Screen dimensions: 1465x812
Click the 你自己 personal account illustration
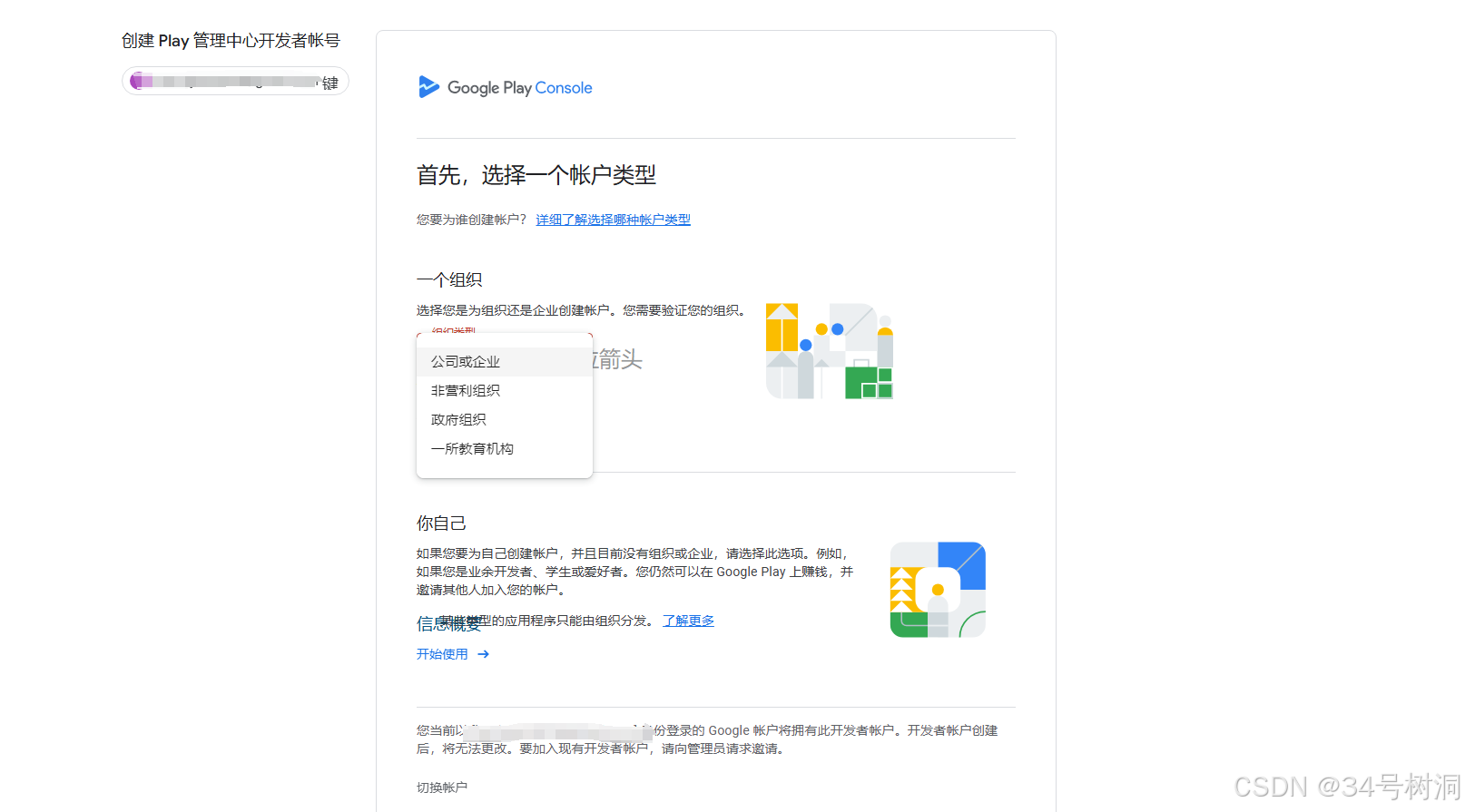938,590
